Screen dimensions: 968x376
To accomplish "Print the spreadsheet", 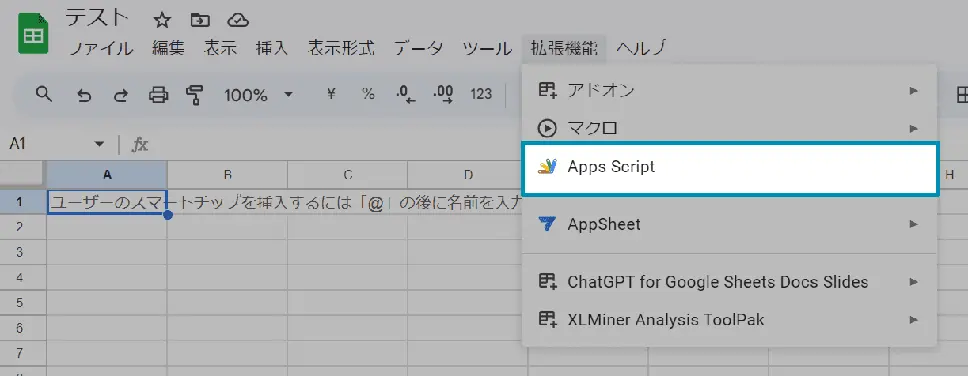I will (159, 95).
